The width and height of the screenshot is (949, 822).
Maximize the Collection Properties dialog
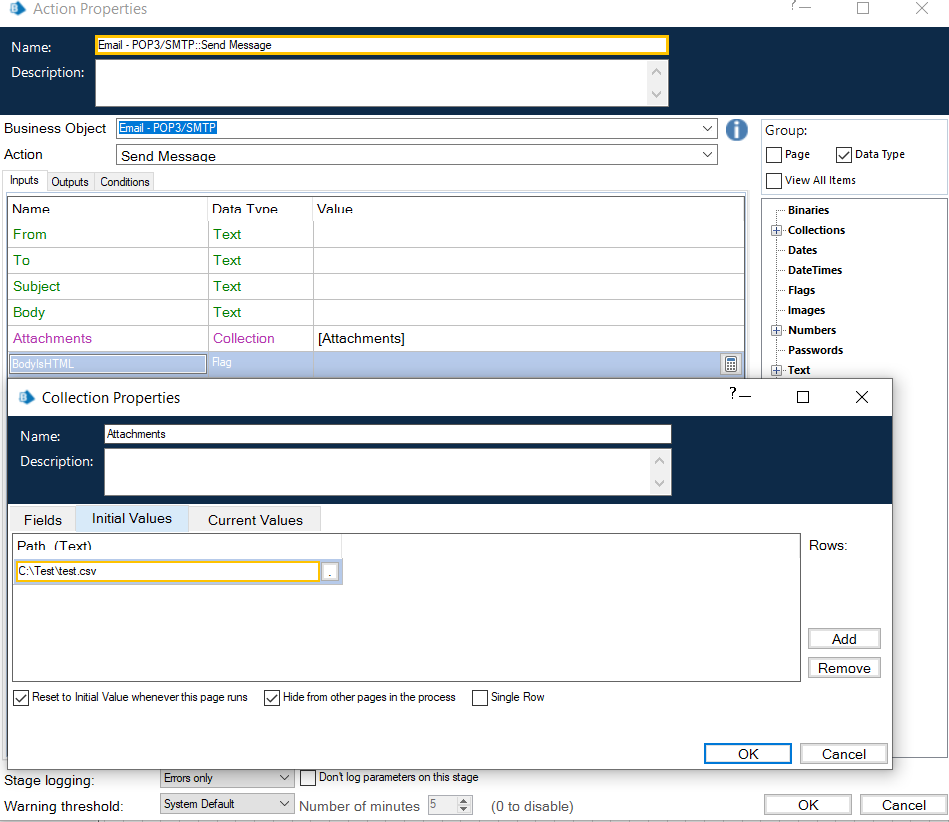click(x=802, y=397)
